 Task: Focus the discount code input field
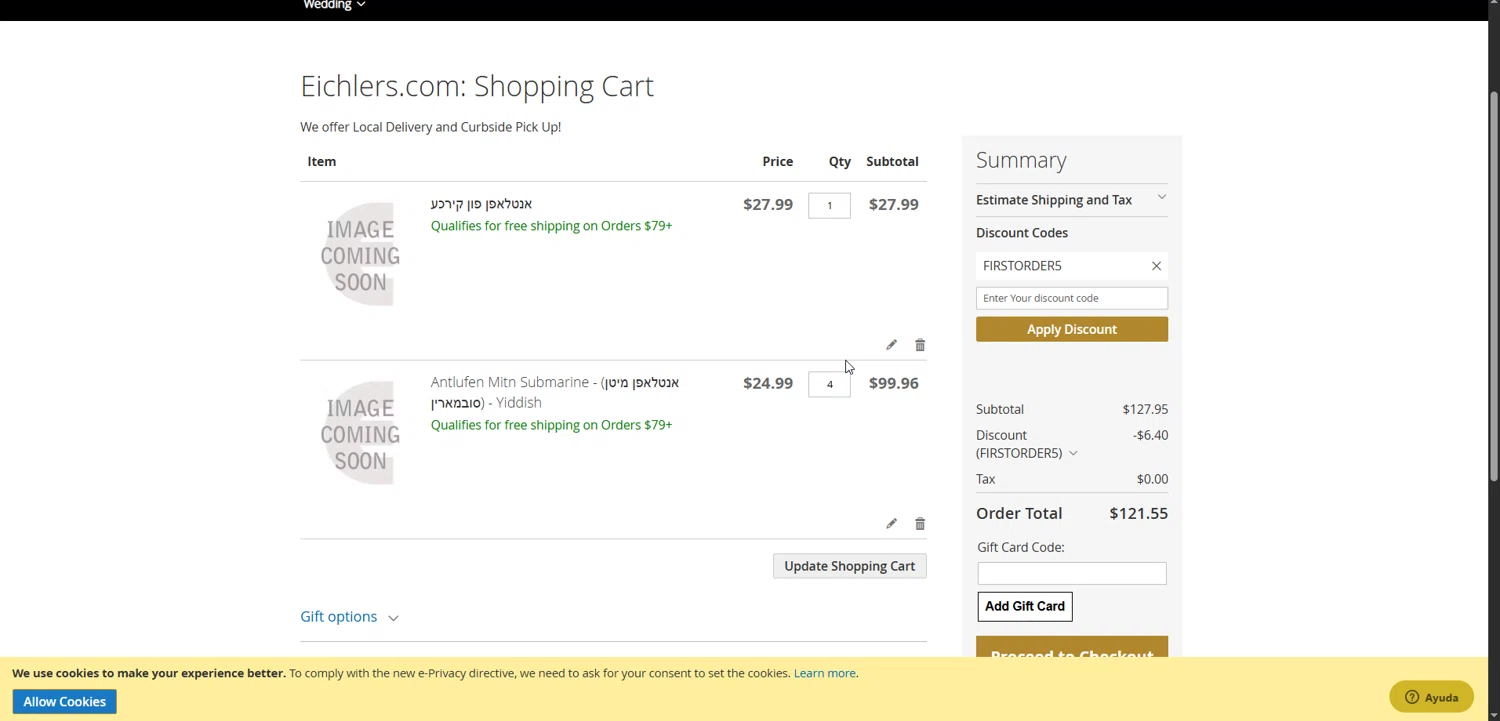(x=1072, y=298)
